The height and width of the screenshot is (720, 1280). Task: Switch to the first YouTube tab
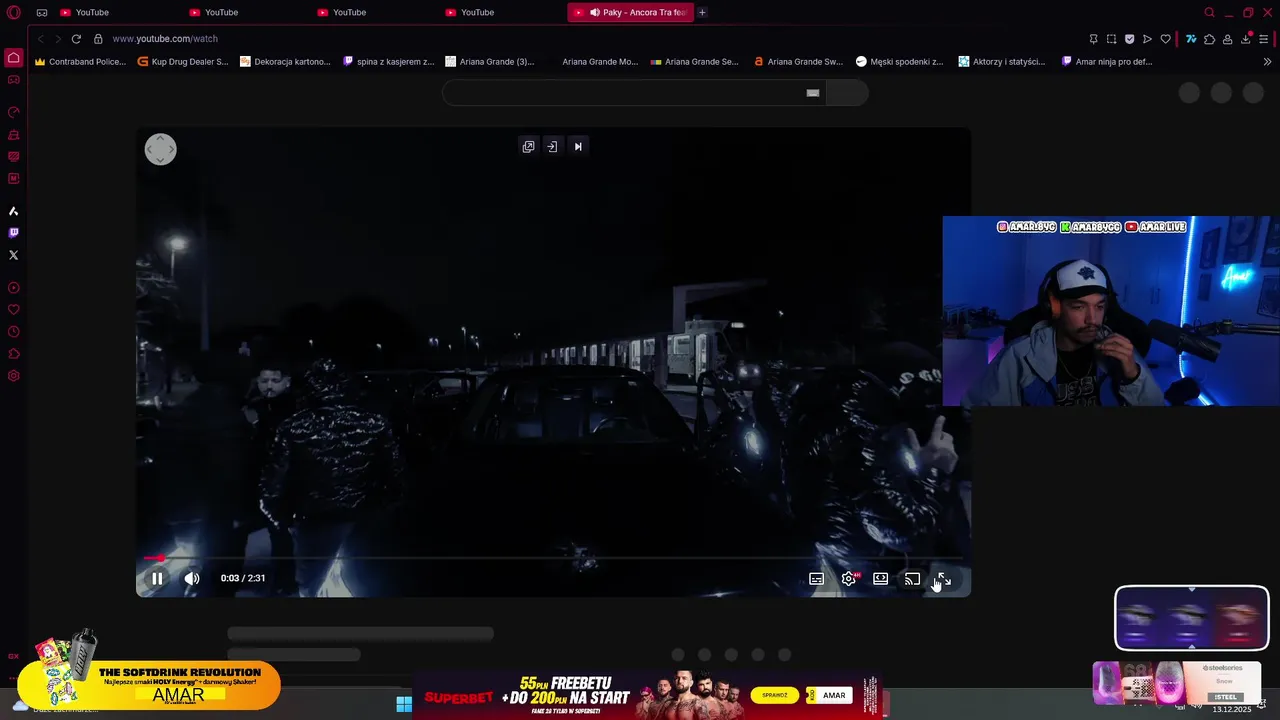[x=92, y=13]
